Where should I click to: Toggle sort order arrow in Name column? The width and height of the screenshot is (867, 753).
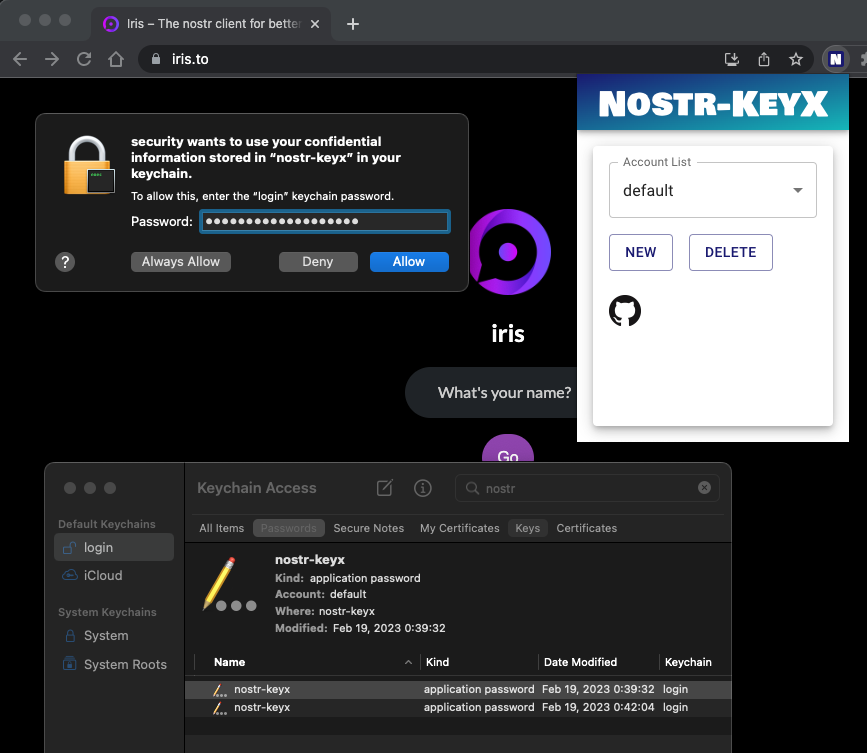[408, 662]
